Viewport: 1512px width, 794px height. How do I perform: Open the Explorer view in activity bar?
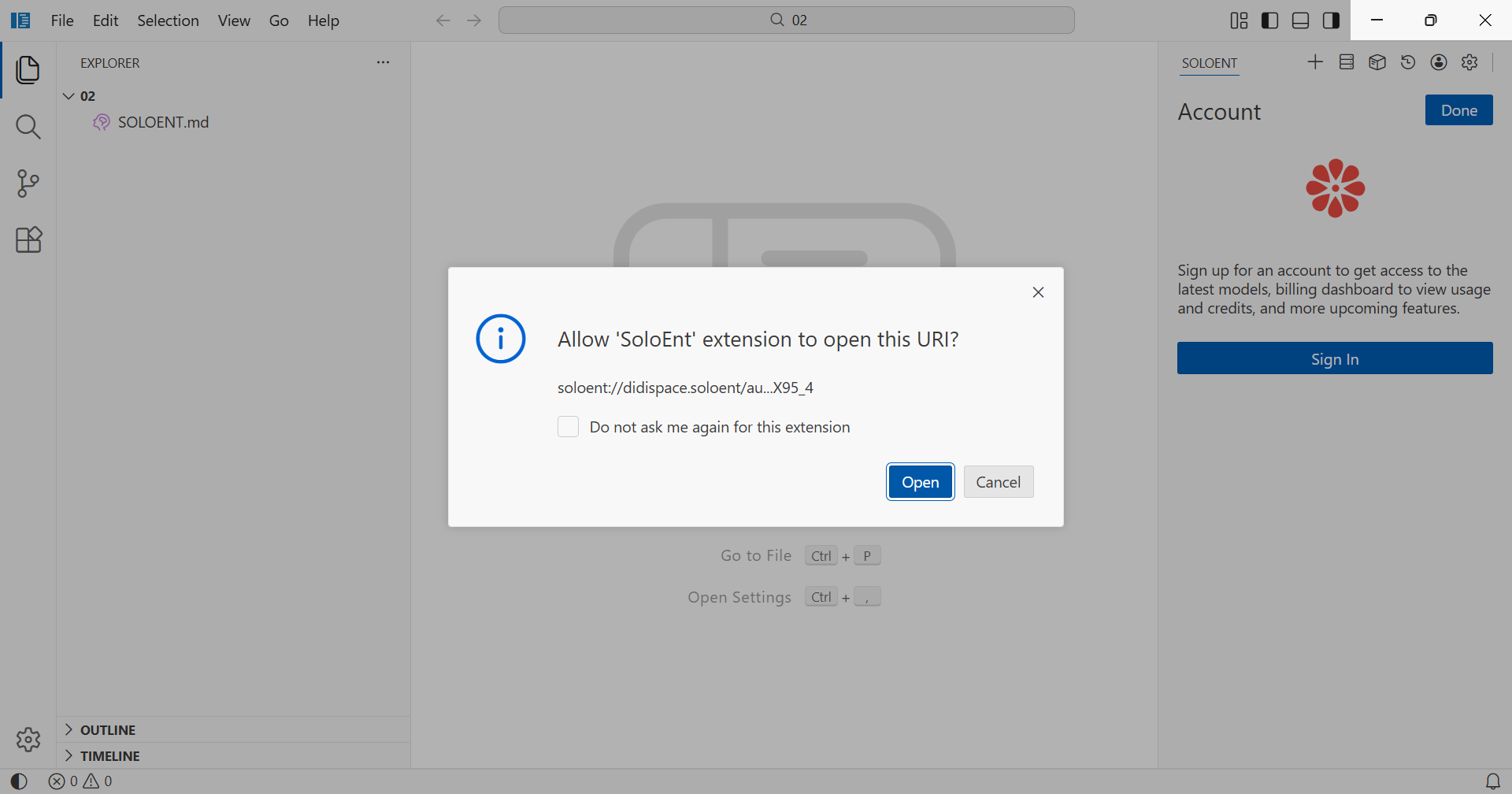point(28,70)
